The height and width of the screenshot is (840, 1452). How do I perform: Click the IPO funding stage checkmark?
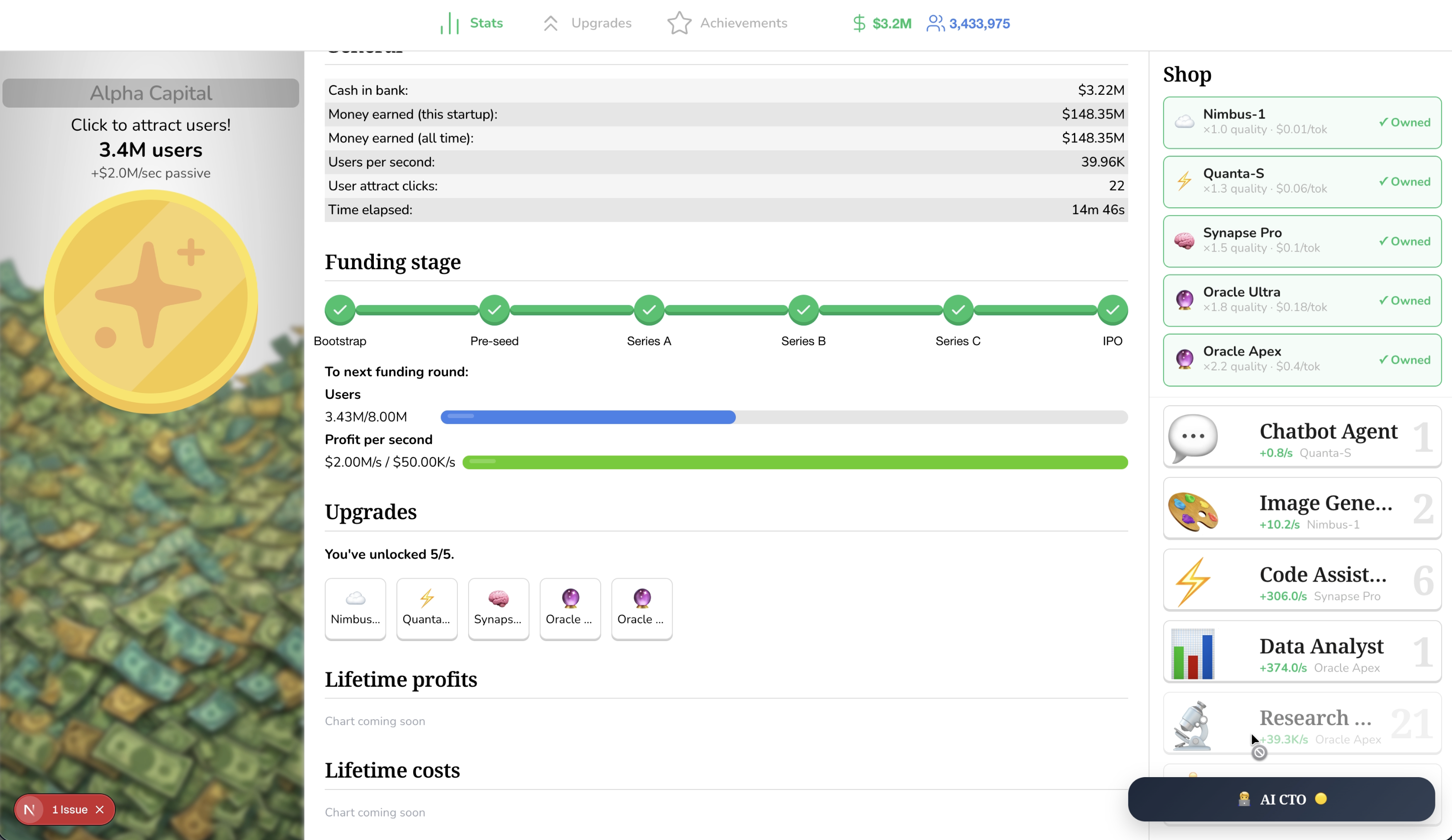click(x=1112, y=310)
